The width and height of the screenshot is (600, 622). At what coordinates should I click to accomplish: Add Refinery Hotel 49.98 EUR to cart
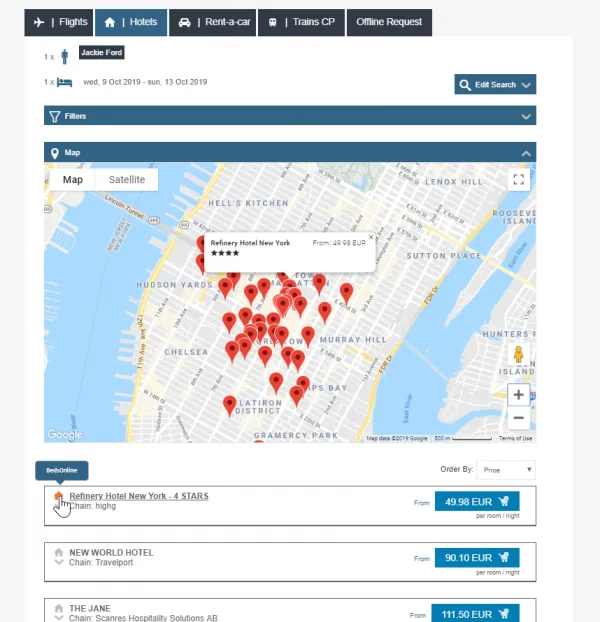point(477,501)
